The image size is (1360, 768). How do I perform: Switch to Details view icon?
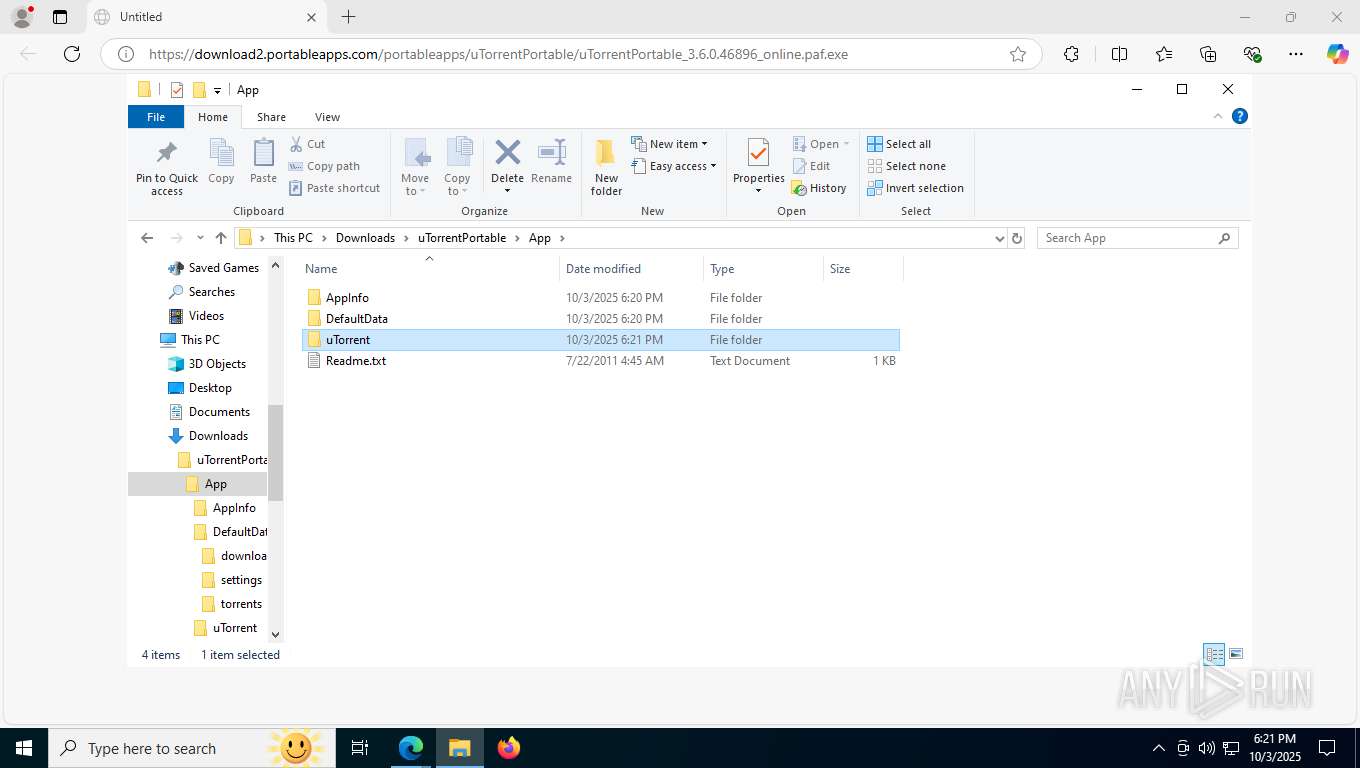[1214, 654]
